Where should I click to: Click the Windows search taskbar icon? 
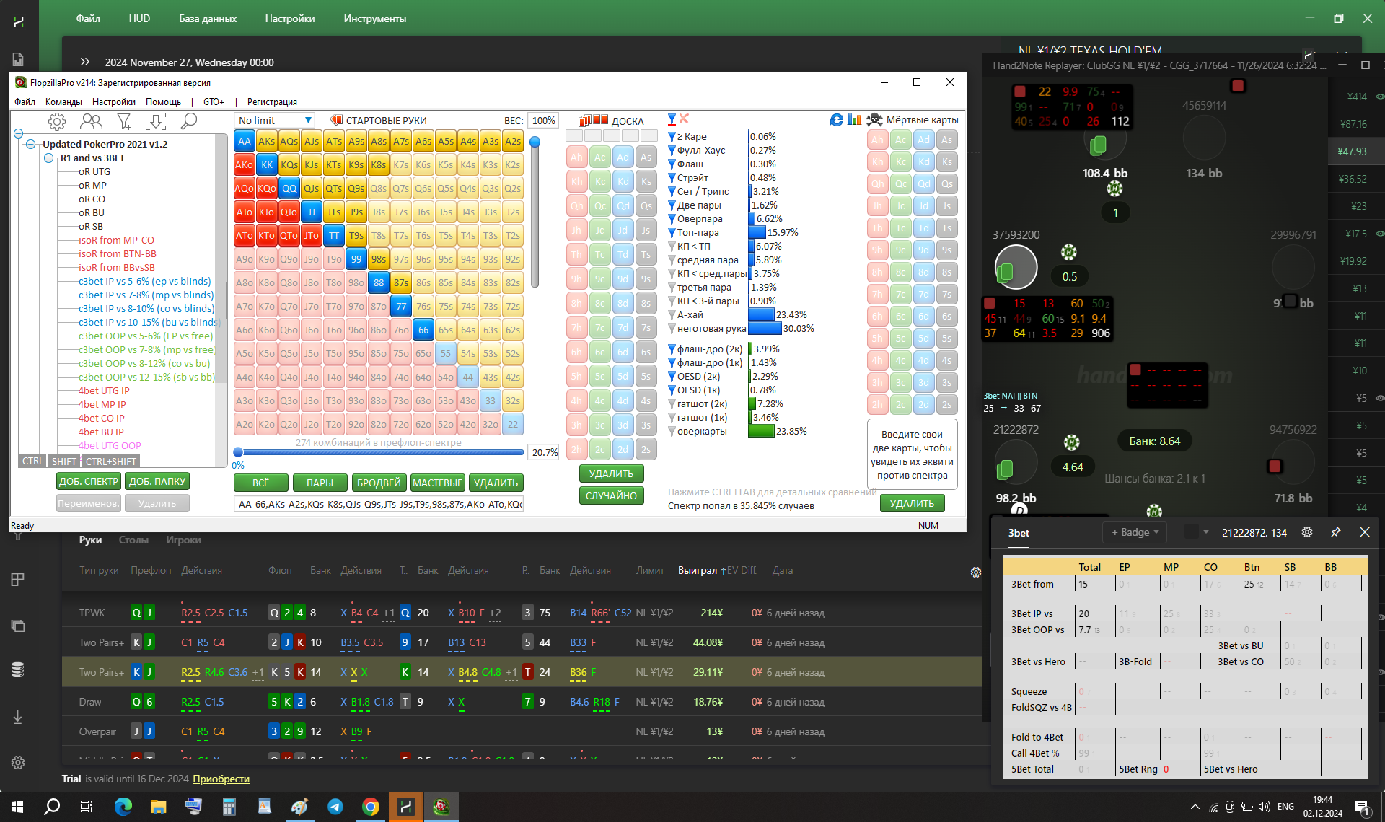tap(52, 805)
